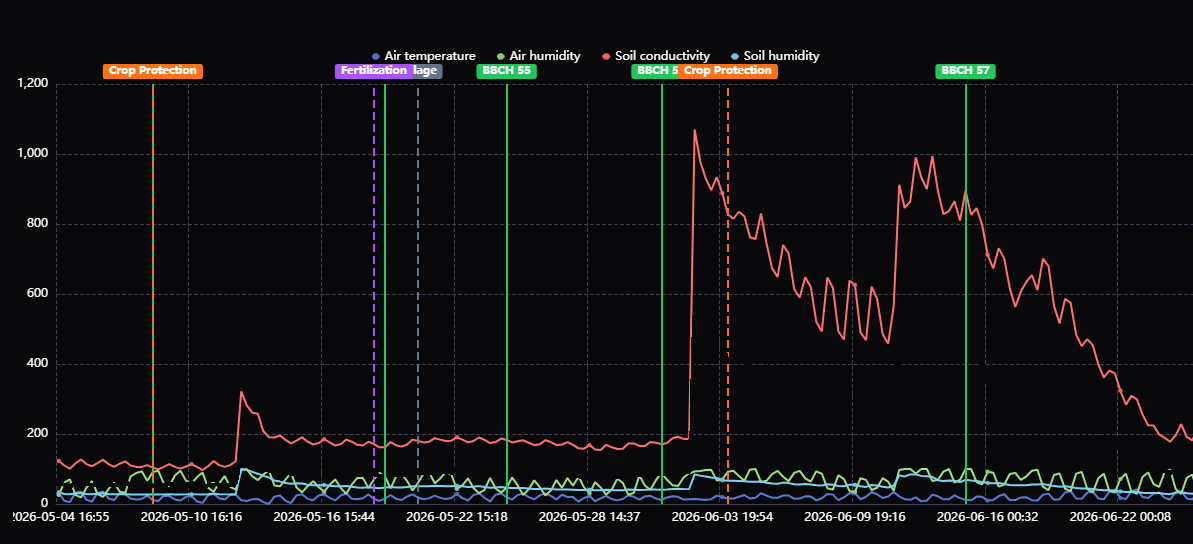Toggle the Soil humidity legend entry
This screenshot has height=544, width=1193.
775,56
